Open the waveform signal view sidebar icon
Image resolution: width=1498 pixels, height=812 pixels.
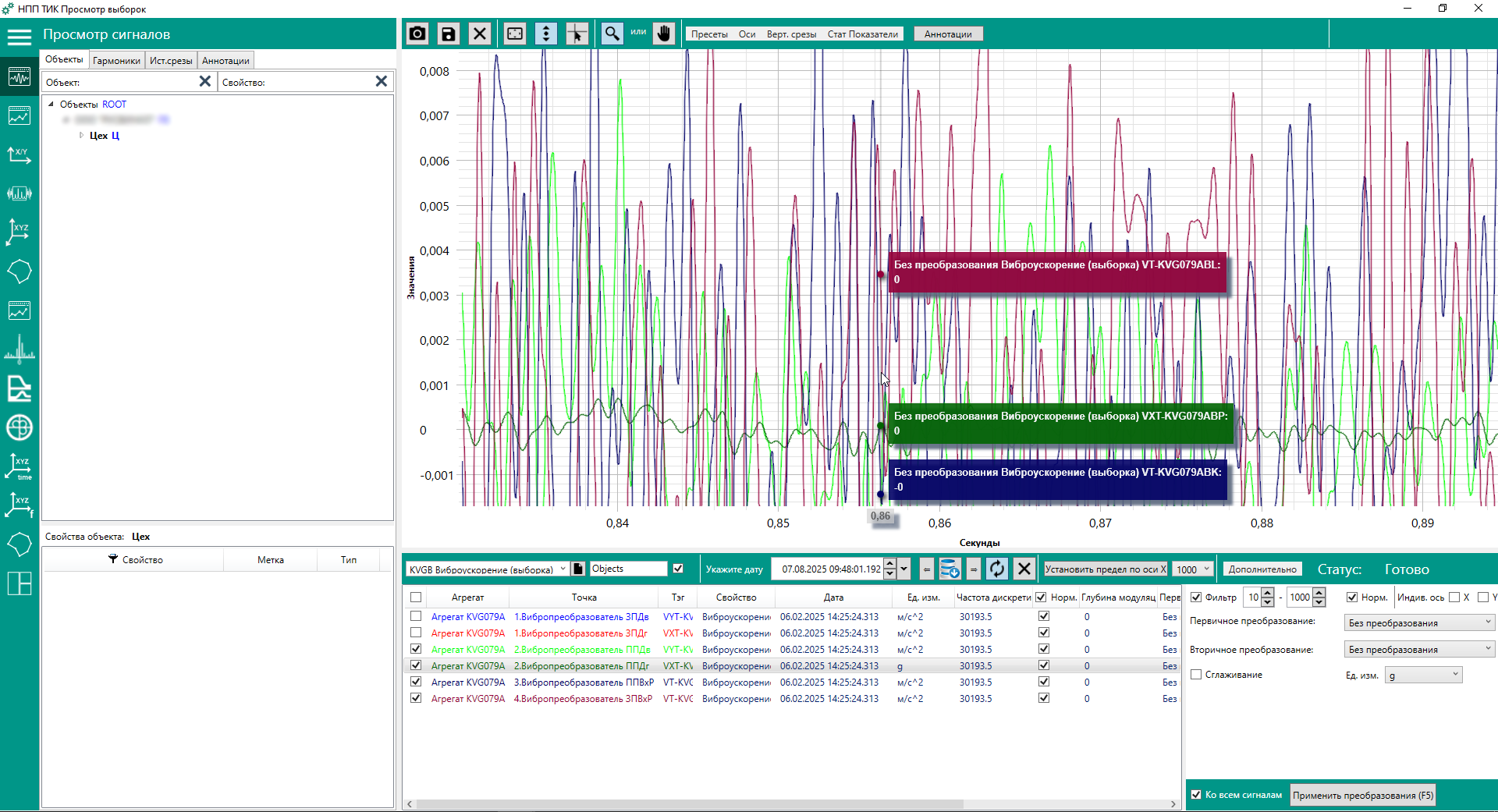click(x=20, y=76)
